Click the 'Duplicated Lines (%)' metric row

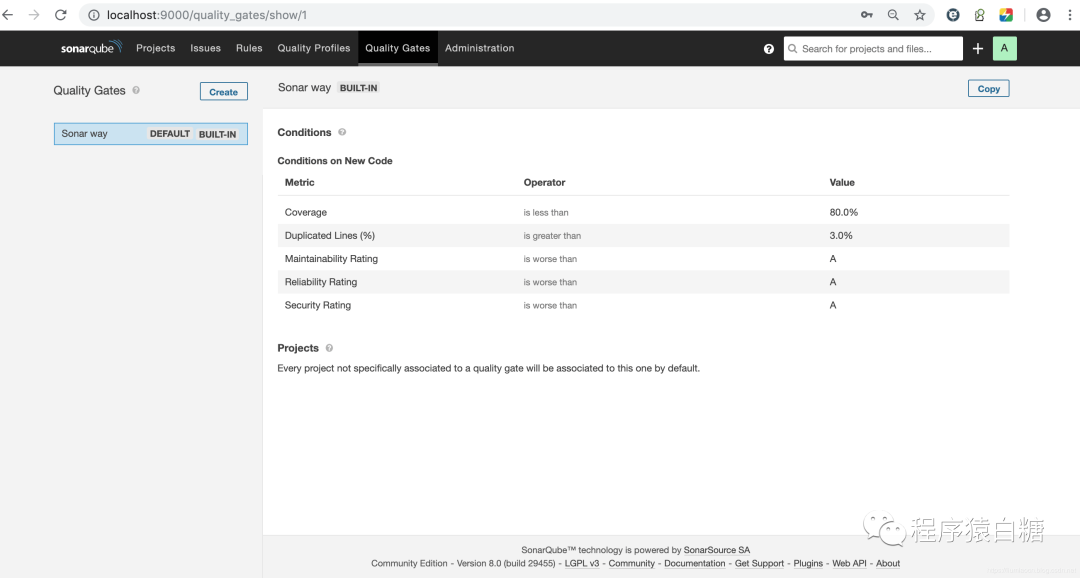643,236
